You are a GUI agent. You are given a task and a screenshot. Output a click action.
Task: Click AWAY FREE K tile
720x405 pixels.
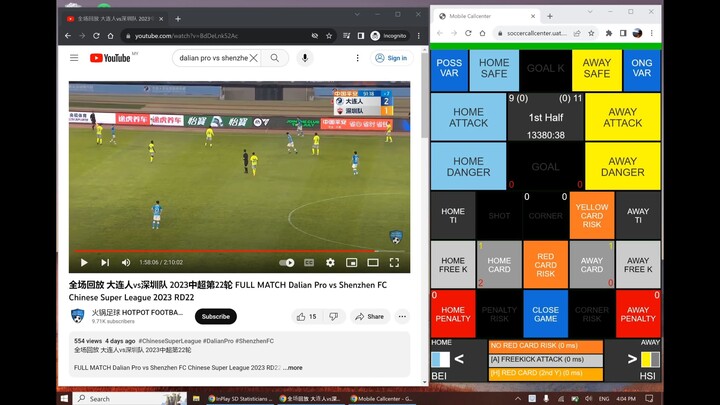pyautogui.click(x=638, y=264)
